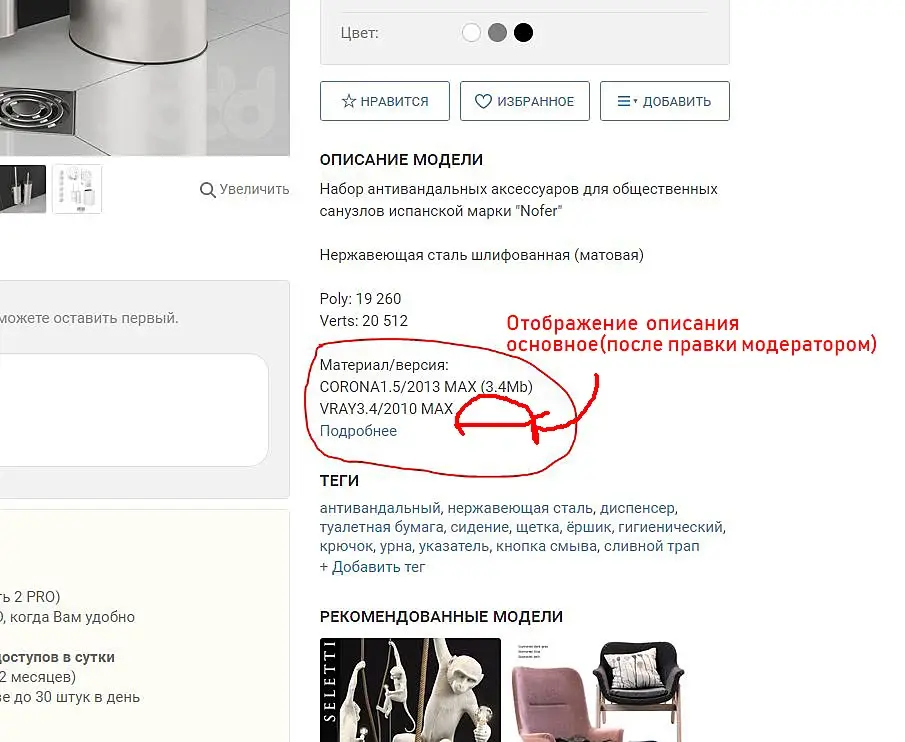This screenshot has width=905, height=742.
Task: Click the magnifier icon next to Увеличить
Action: click(x=207, y=190)
